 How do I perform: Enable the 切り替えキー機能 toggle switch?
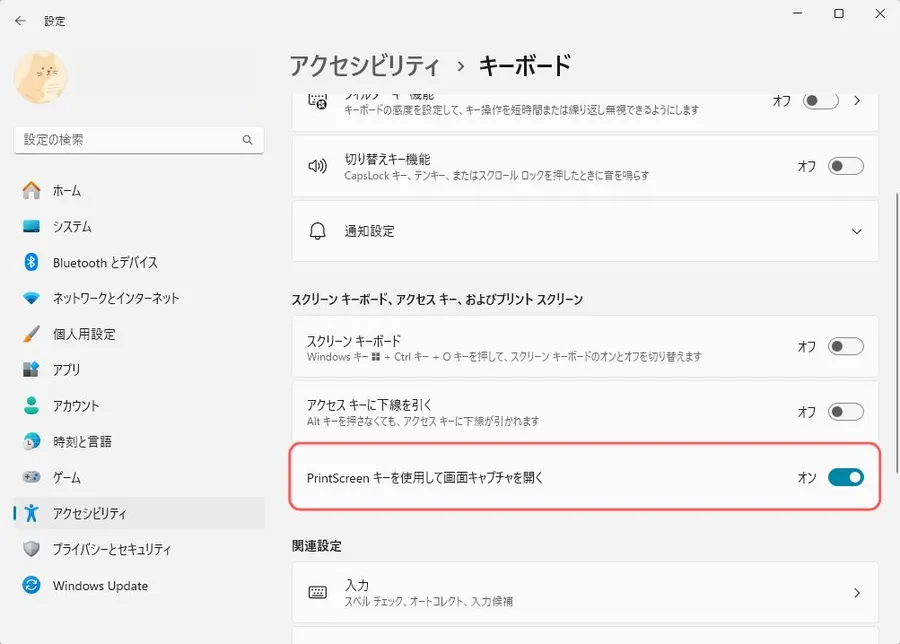coord(845,166)
